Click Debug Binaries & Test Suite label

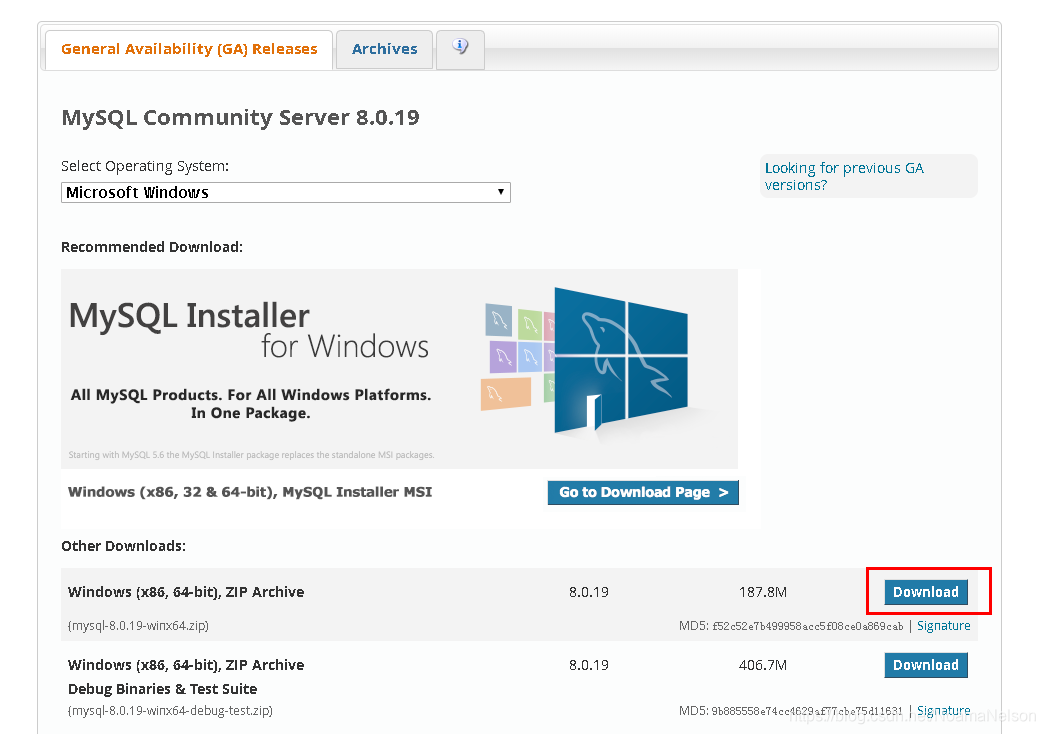click(163, 689)
